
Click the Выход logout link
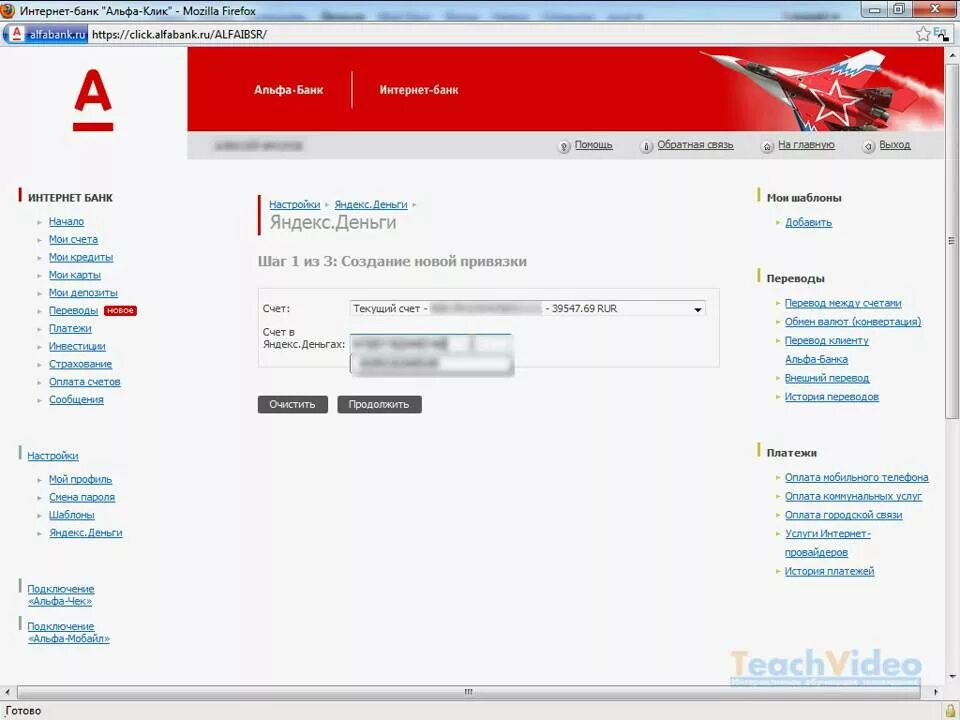click(894, 145)
